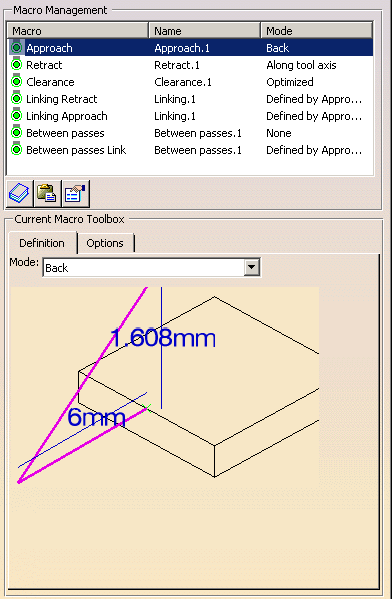This screenshot has width=392, height=599.
Task: Click the blue stacked-sheets catalog icon
Action: 19,193
